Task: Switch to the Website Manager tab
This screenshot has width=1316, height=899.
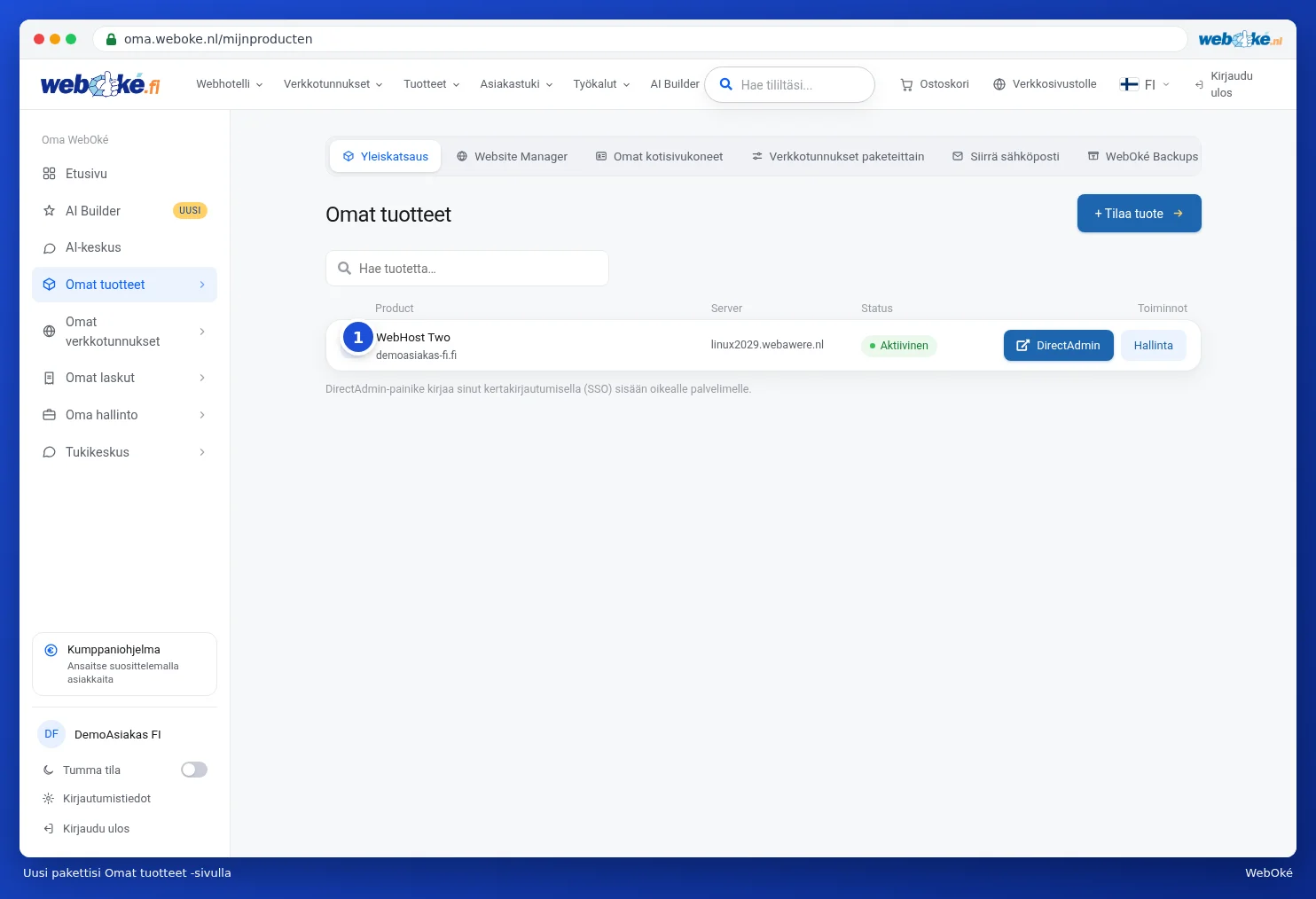Action: pyautogui.click(x=512, y=156)
